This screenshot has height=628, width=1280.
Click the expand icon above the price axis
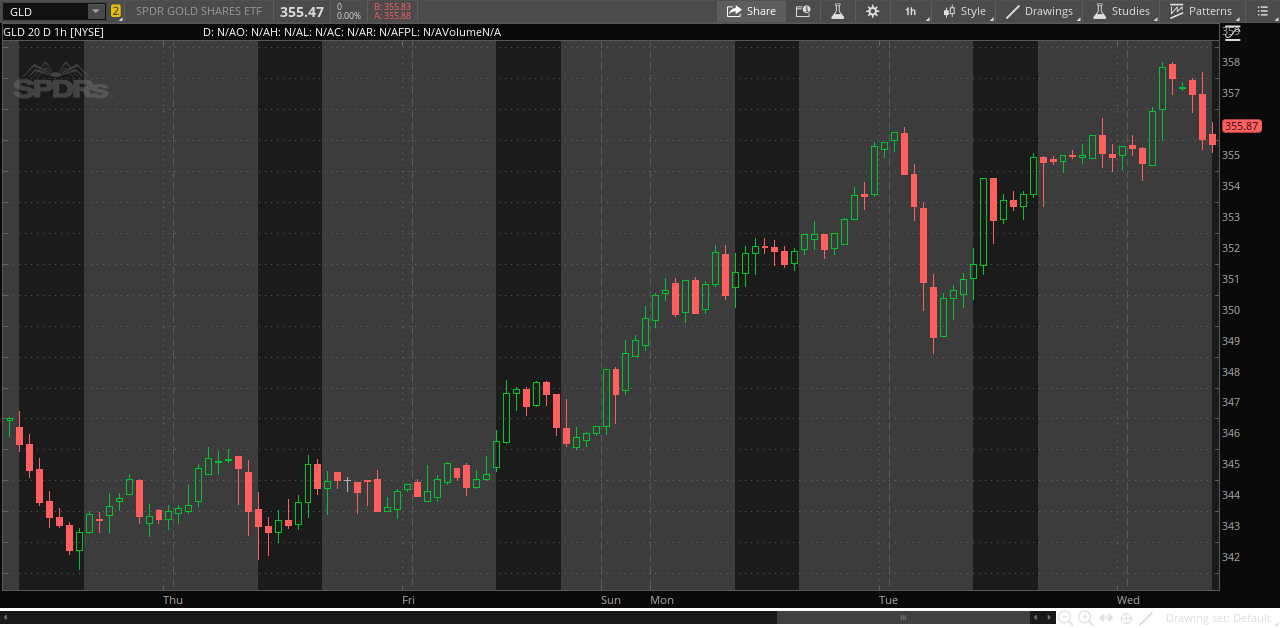1231,32
